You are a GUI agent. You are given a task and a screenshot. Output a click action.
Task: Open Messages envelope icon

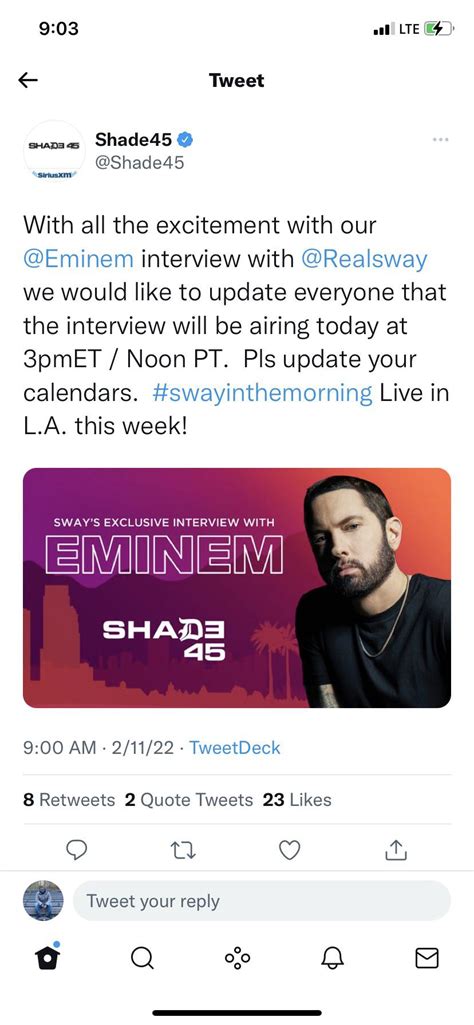427,958
